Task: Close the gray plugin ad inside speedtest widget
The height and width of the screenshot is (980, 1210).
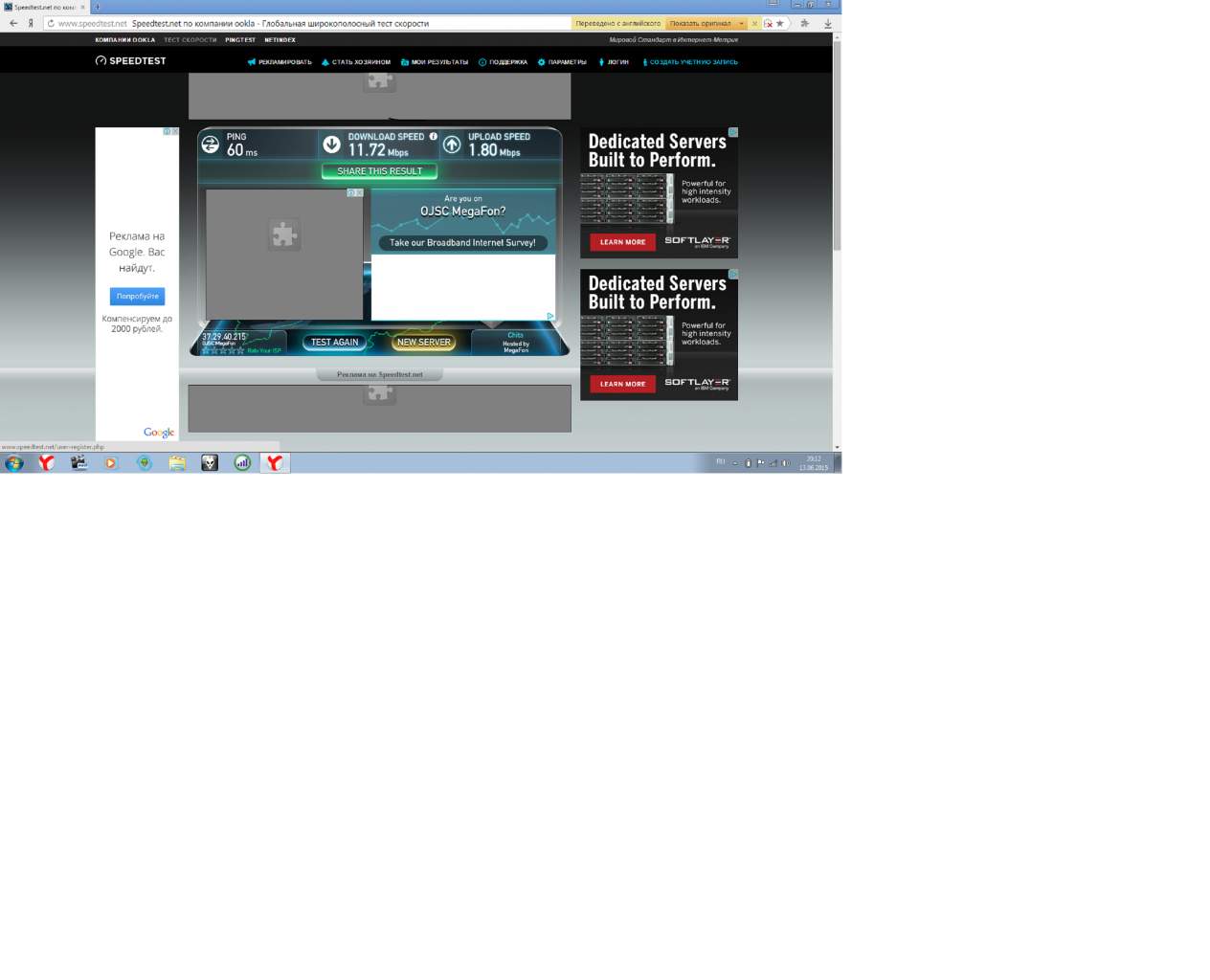Action: tap(360, 193)
